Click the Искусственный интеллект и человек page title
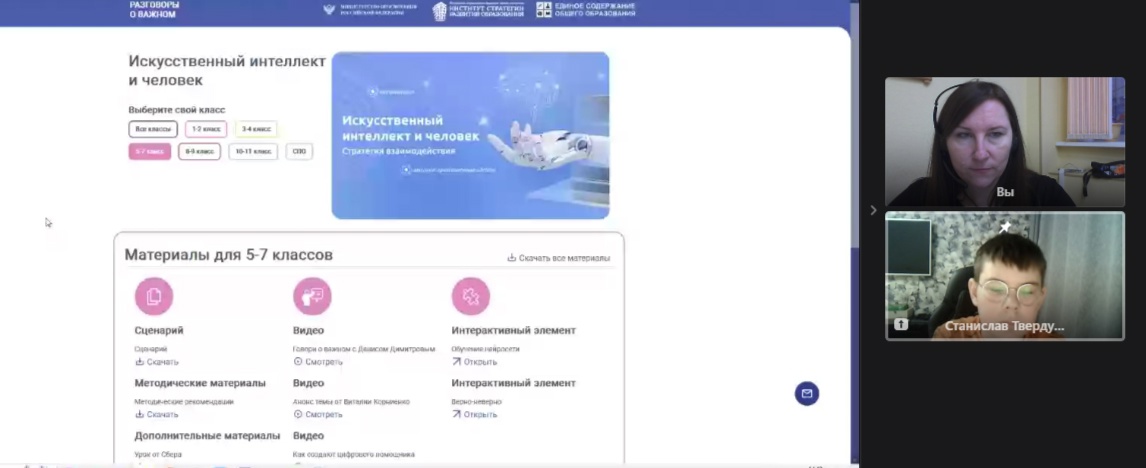The height and width of the screenshot is (468, 1146). 227,71
